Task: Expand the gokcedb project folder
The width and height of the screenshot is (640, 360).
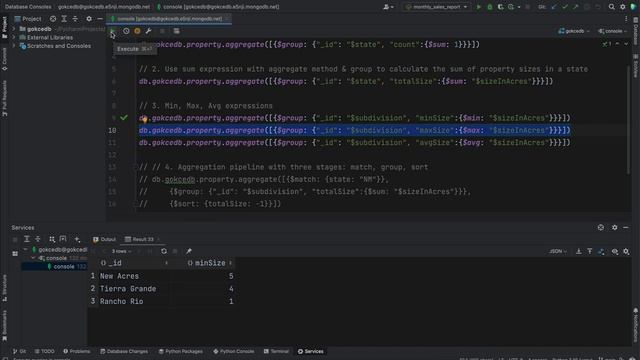Action: [x=14, y=29]
